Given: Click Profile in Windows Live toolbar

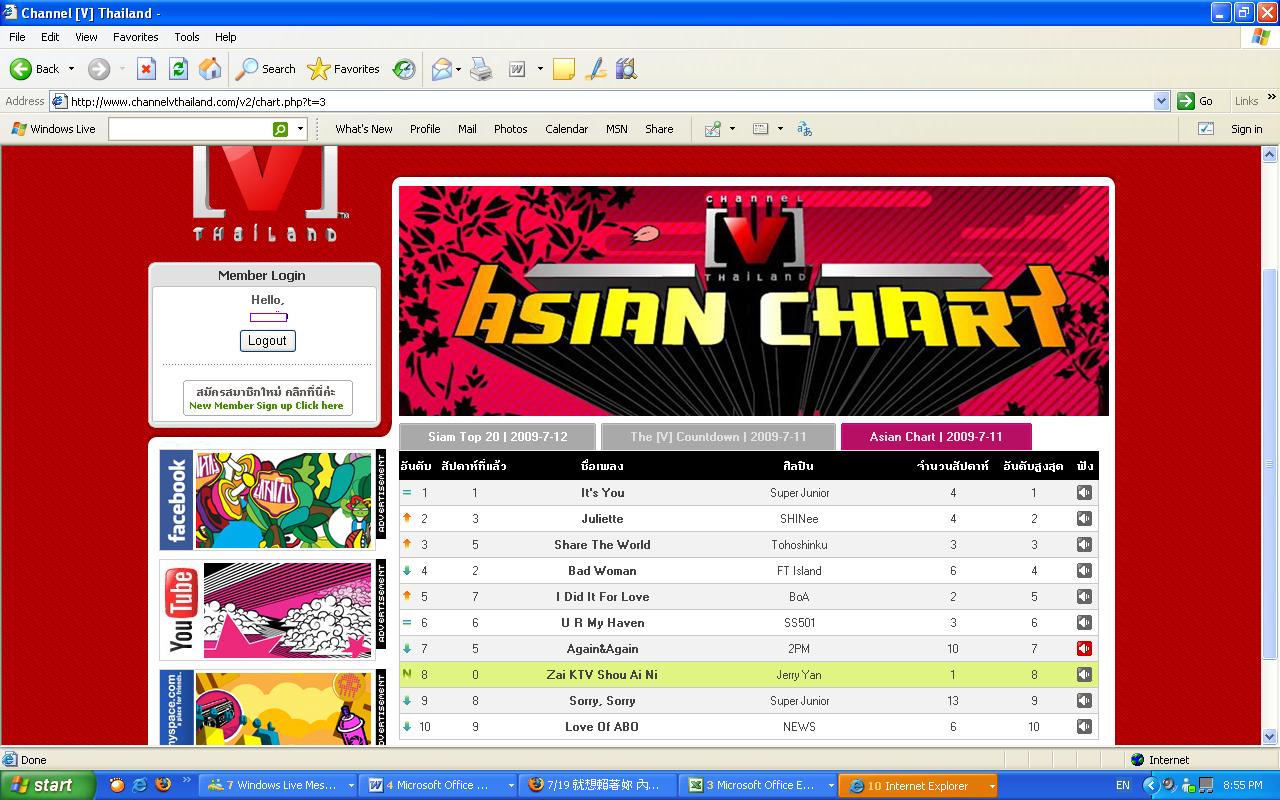Looking at the screenshot, I should point(425,129).
